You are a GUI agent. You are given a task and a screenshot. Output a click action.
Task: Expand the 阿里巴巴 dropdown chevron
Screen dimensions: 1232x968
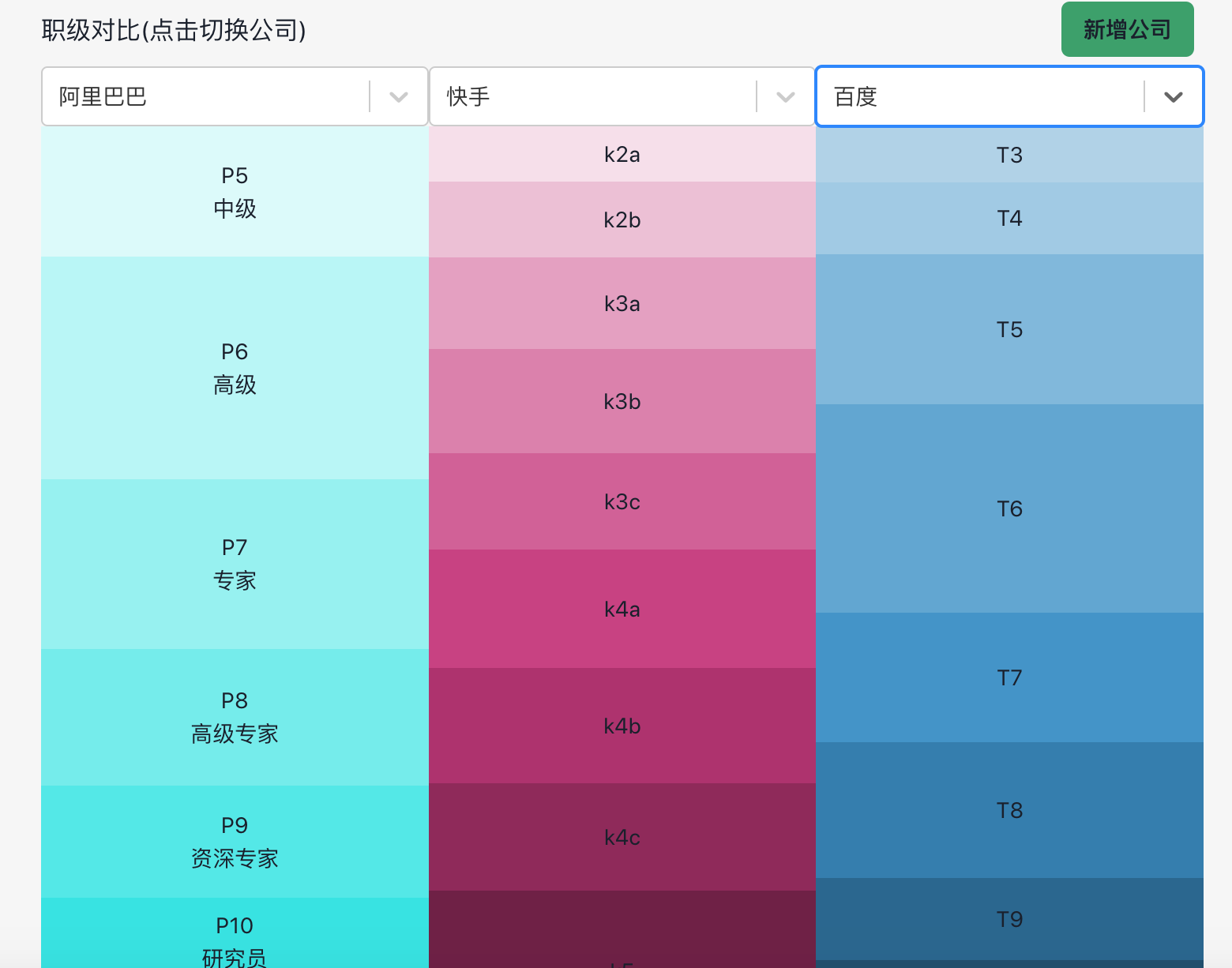[399, 97]
